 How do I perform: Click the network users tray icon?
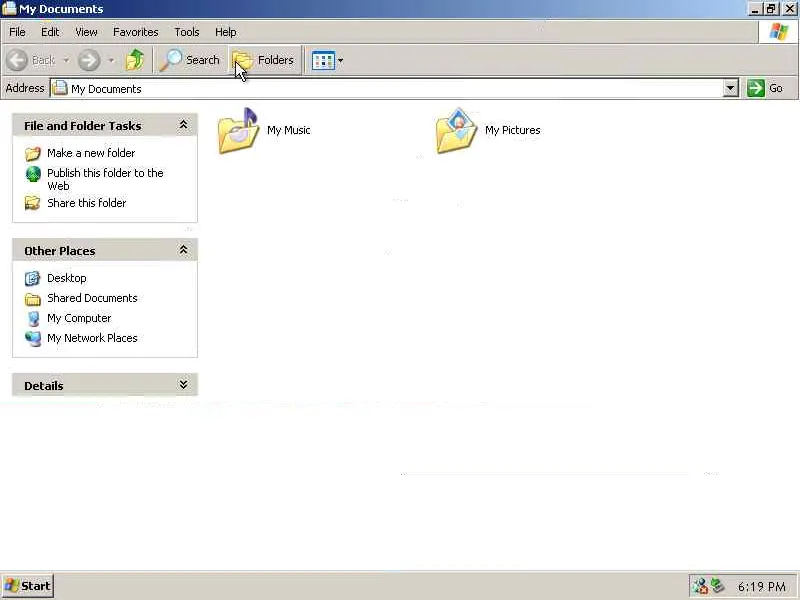coord(700,586)
